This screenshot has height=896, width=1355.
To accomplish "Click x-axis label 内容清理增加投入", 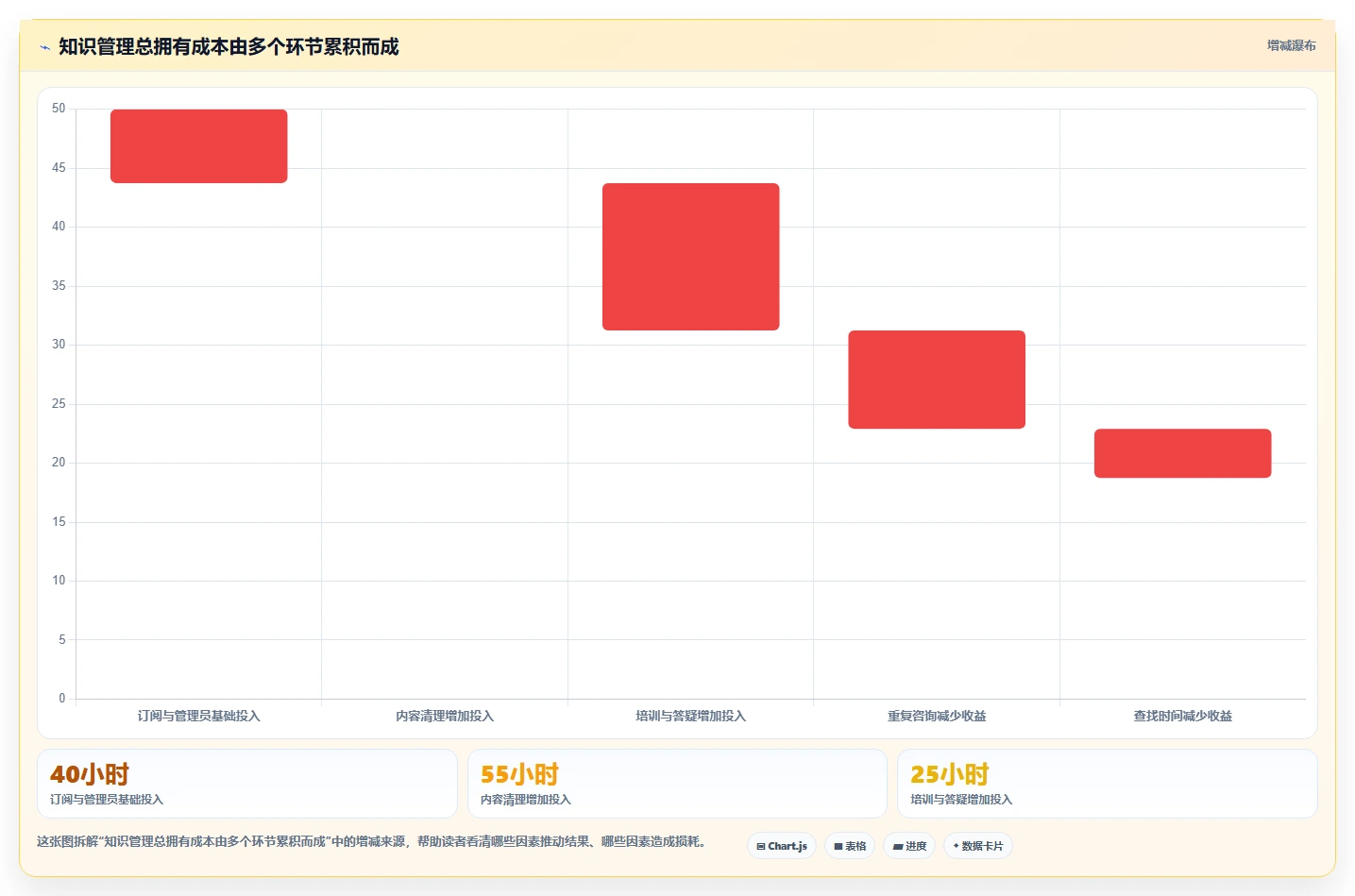I will coord(445,716).
